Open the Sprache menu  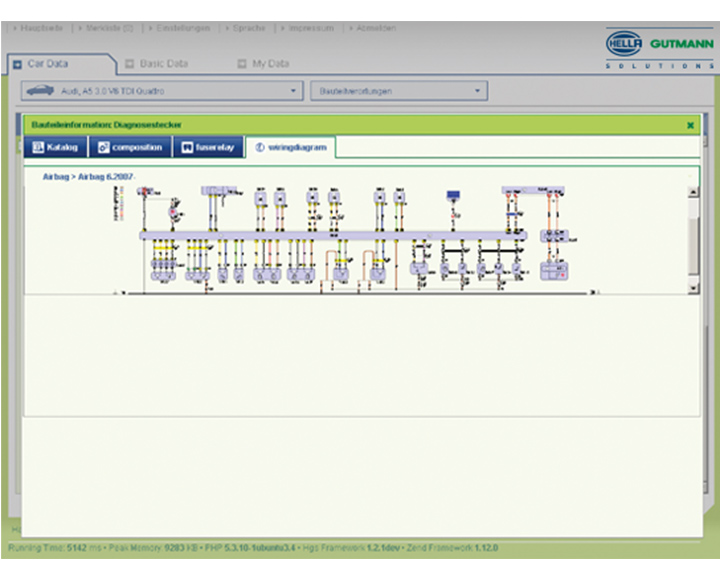pyautogui.click(x=249, y=28)
